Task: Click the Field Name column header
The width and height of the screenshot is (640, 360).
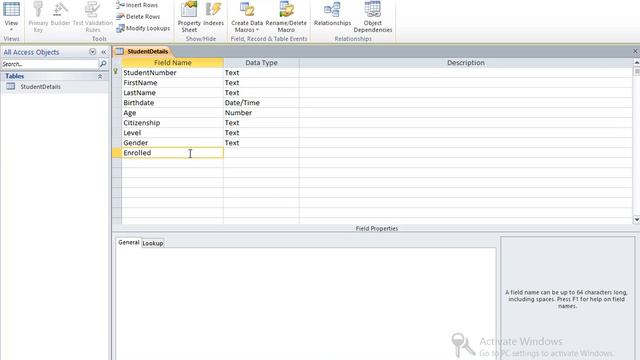Action: [x=173, y=62]
